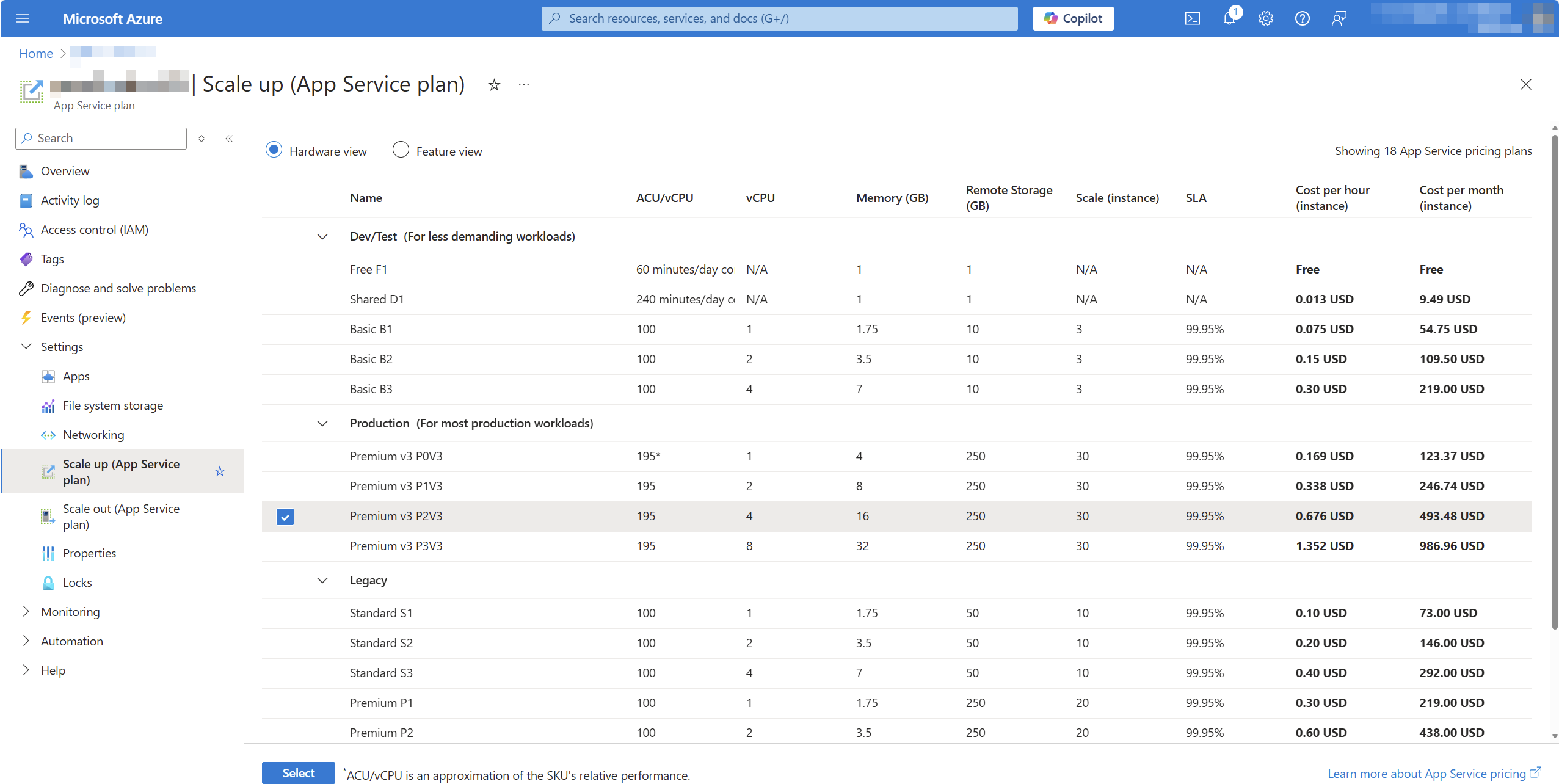Expand the Automation section
This screenshot has width=1559, height=784.
click(26, 641)
